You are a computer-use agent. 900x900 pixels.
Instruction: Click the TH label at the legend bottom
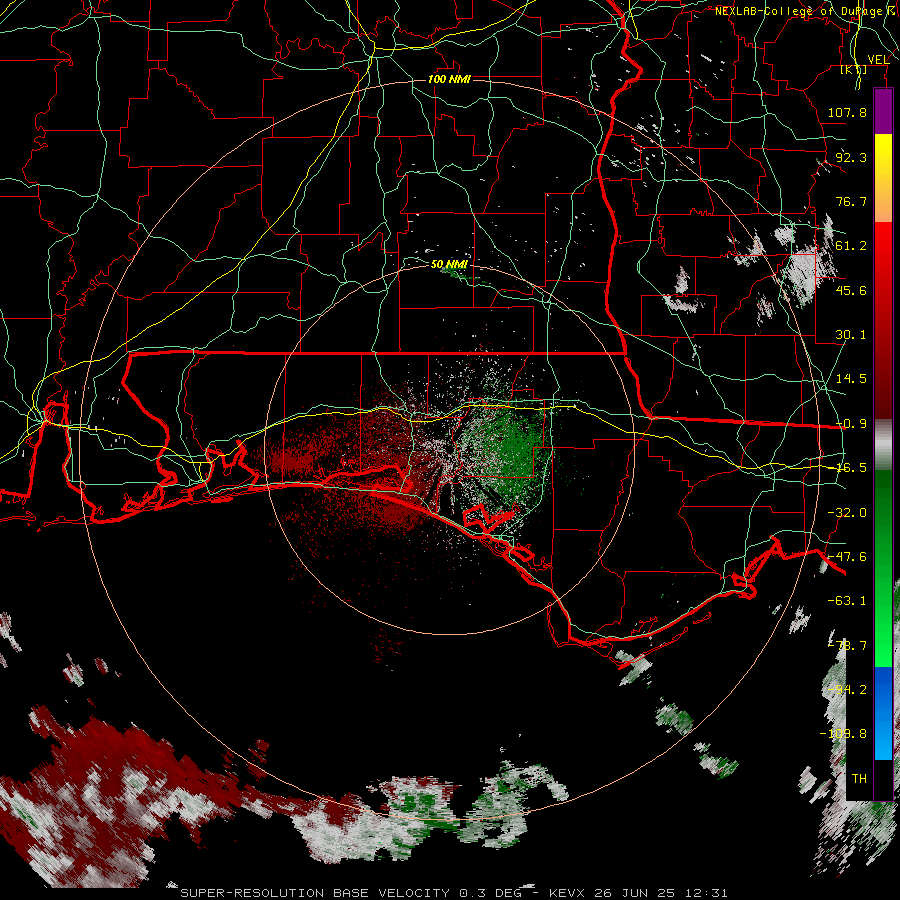coord(859,778)
